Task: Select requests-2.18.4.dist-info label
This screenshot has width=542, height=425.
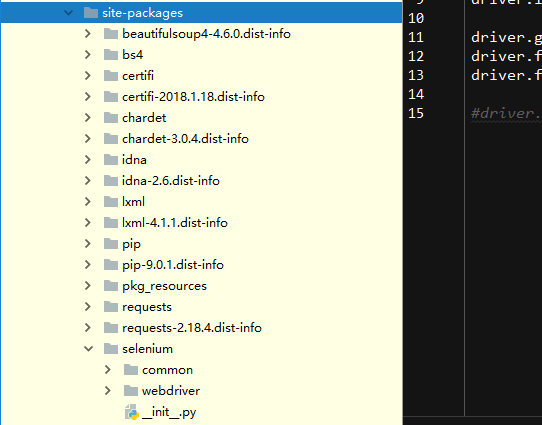Action: click(192, 328)
